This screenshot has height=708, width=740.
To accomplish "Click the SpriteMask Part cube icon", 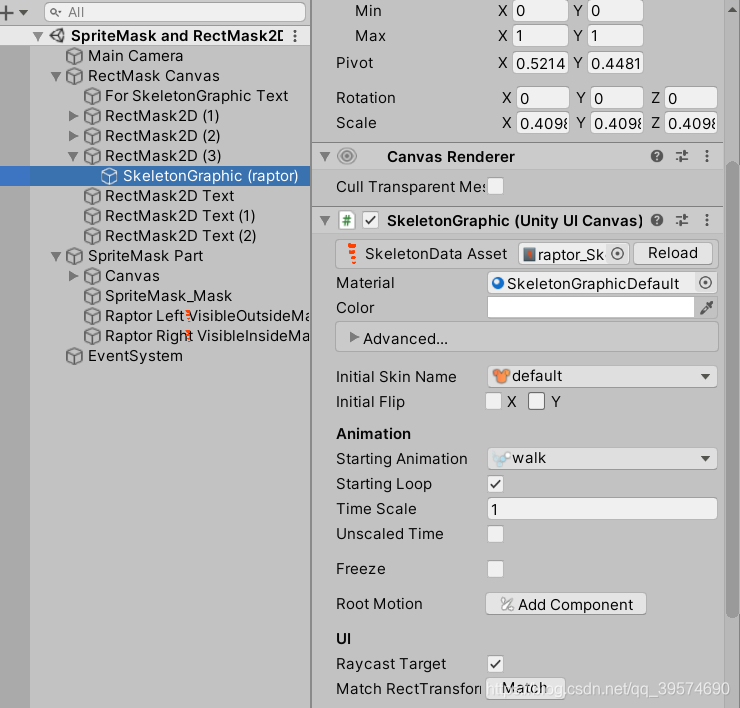I will click(74, 256).
